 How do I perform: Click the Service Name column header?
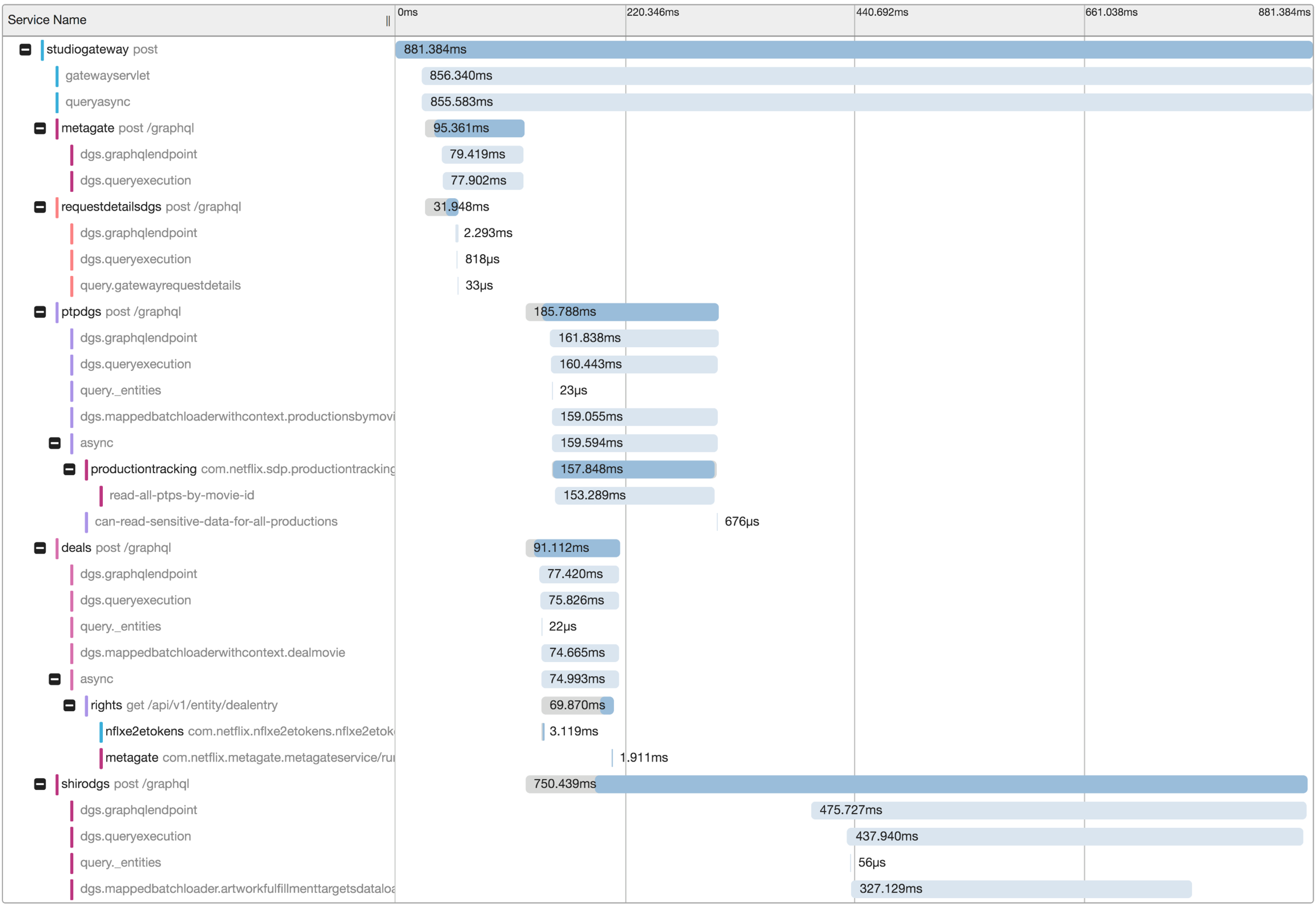tap(47, 20)
